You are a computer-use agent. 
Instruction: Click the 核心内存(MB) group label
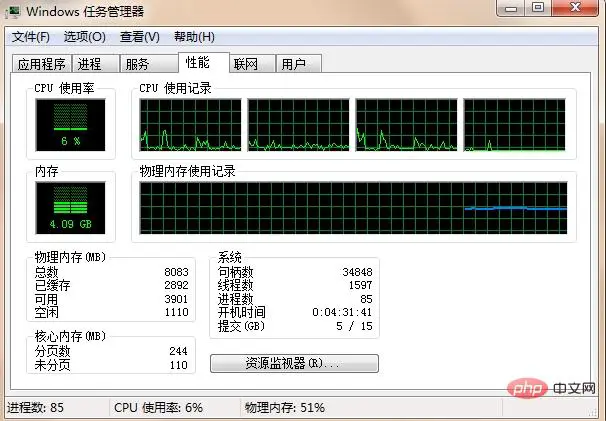click(x=70, y=336)
